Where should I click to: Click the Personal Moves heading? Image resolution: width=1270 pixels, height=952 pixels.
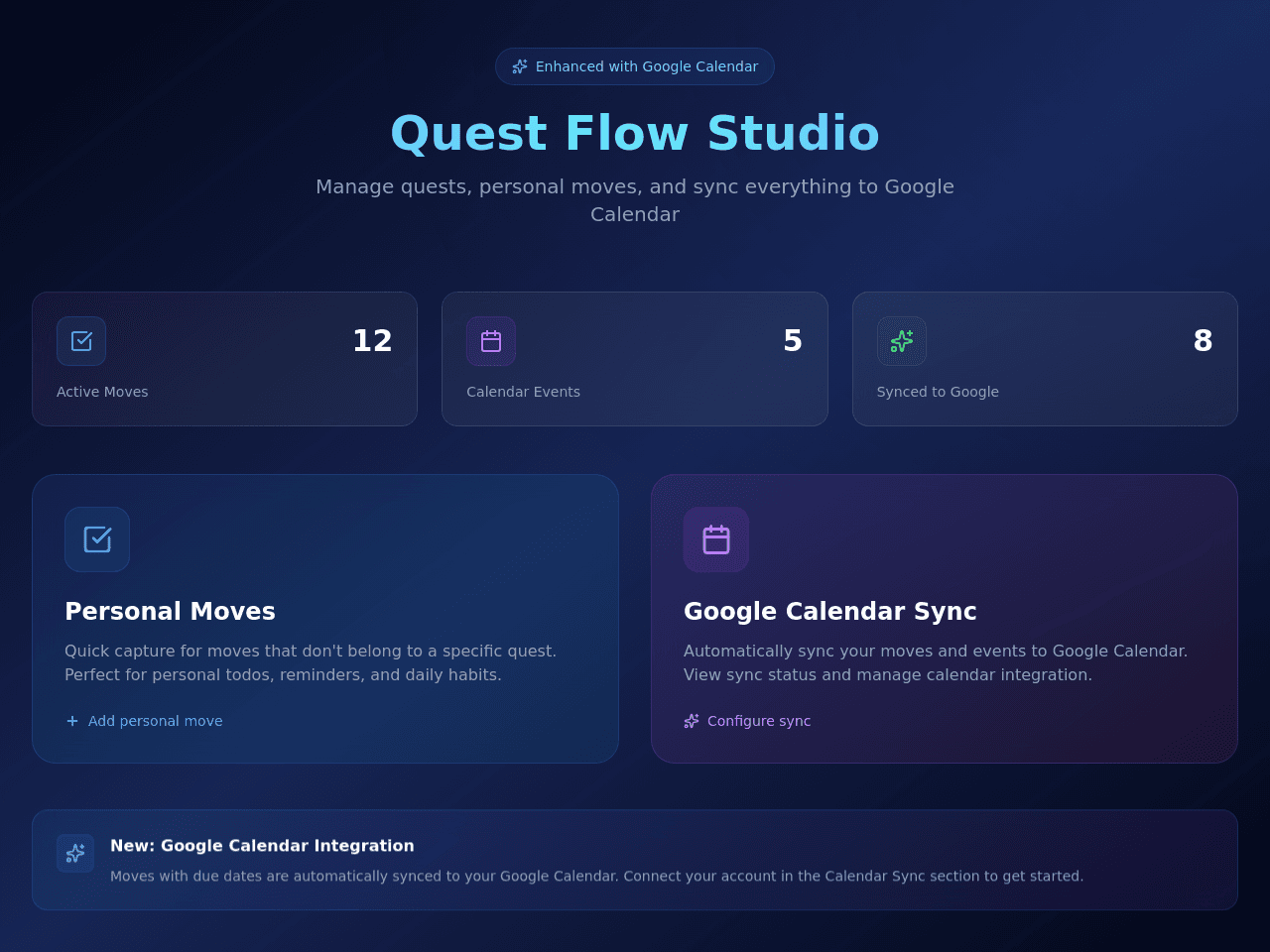(170, 611)
